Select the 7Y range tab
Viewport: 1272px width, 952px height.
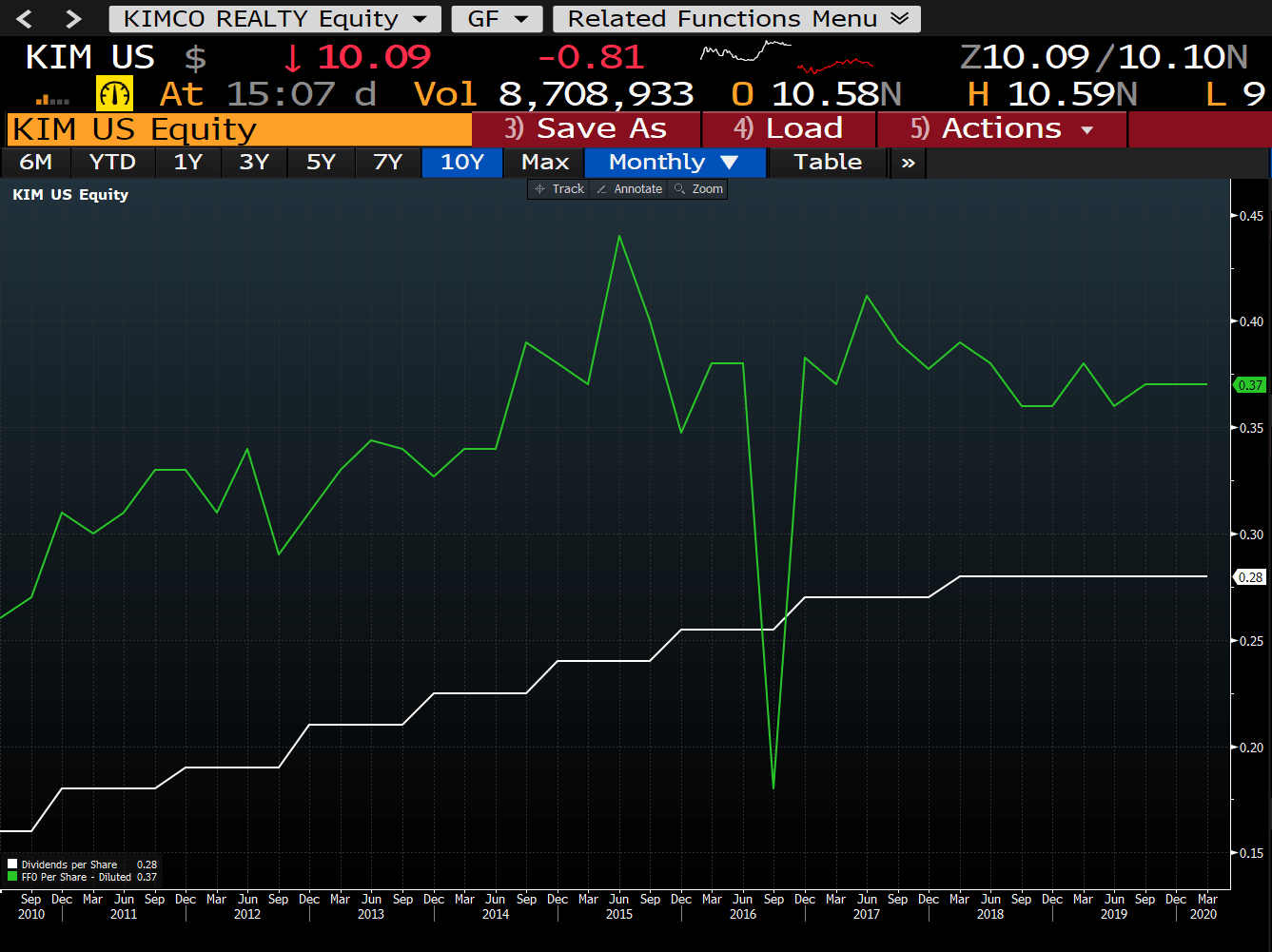(388, 163)
